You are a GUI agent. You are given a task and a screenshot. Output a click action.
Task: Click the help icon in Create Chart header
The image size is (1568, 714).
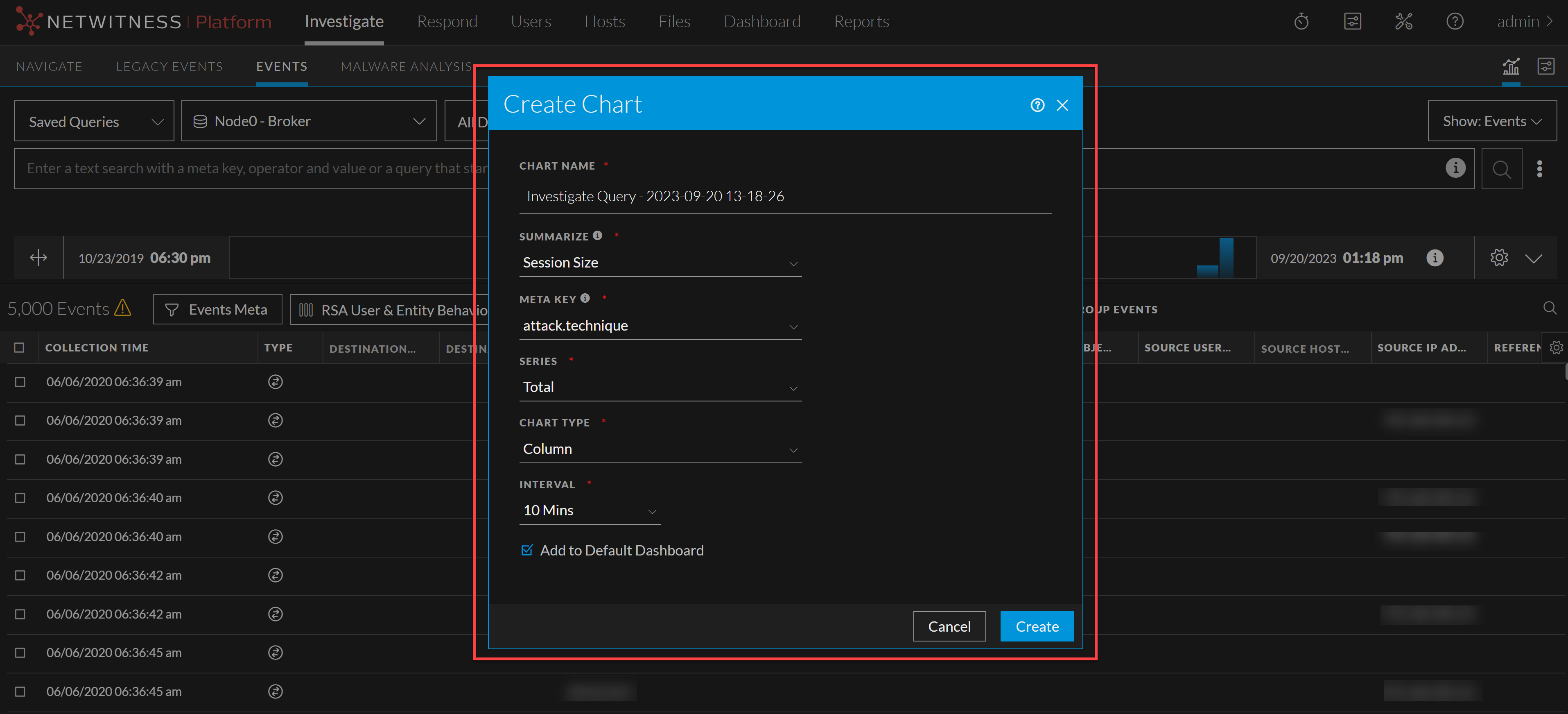pos(1037,105)
